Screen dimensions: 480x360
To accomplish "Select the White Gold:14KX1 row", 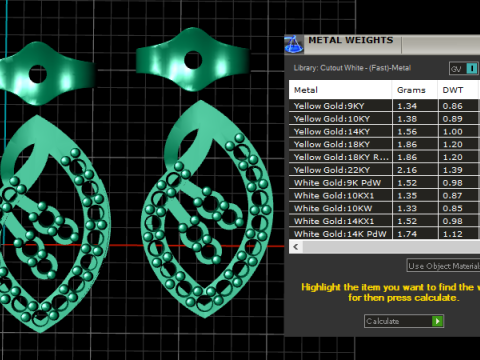I will pos(384,221).
